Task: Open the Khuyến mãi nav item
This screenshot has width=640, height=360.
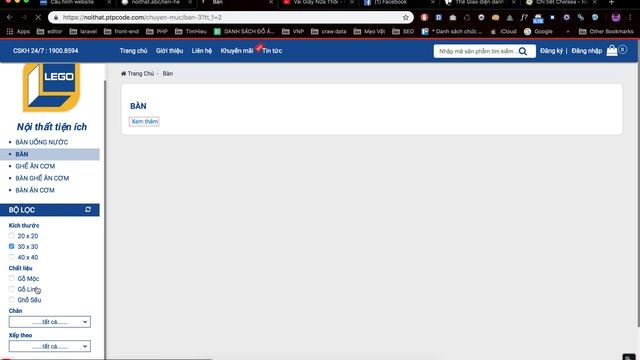Action: (x=237, y=51)
